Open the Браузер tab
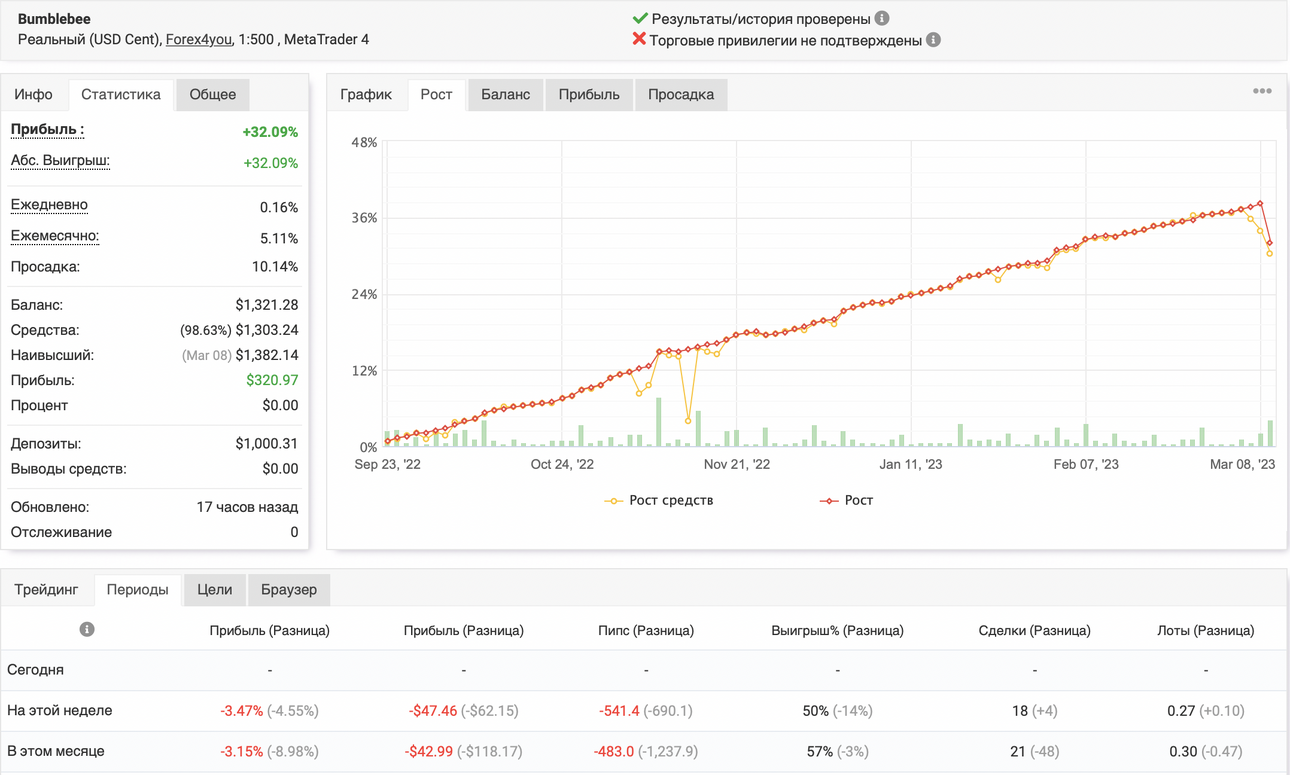Screen dimensions: 1290x775 pyautogui.click(x=289, y=589)
